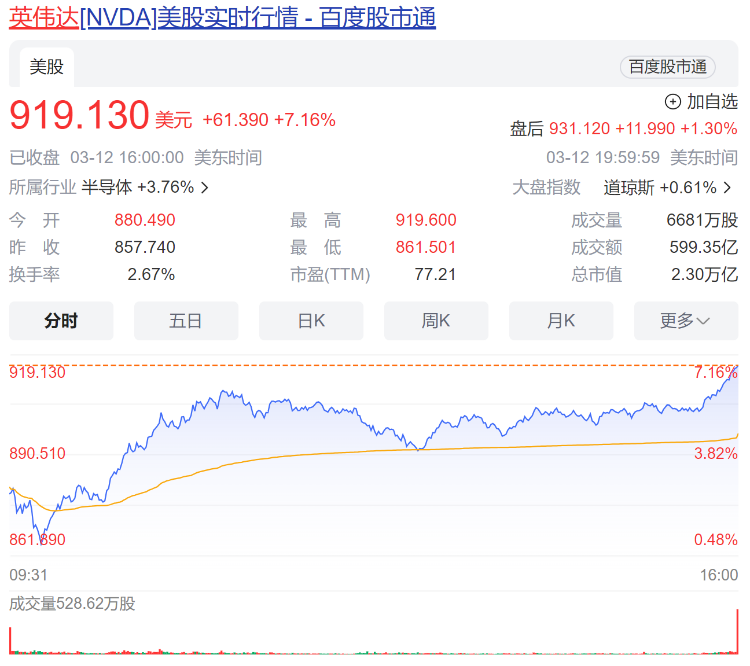The height and width of the screenshot is (666, 750).
Task: Click the 成交额 value 599.35亿
Action: (x=704, y=247)
